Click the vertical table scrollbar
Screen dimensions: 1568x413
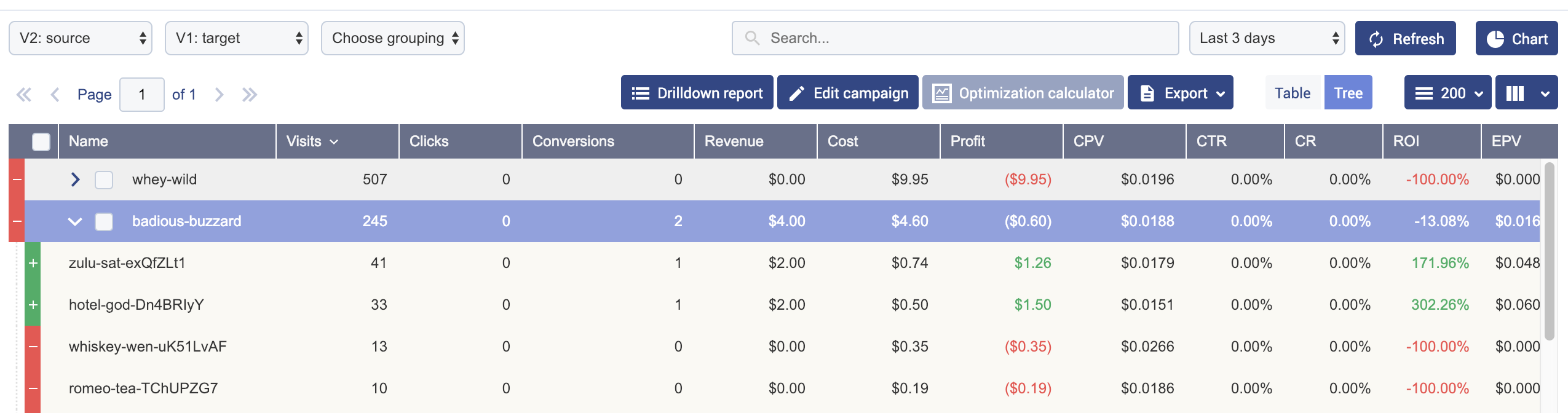1549,251
